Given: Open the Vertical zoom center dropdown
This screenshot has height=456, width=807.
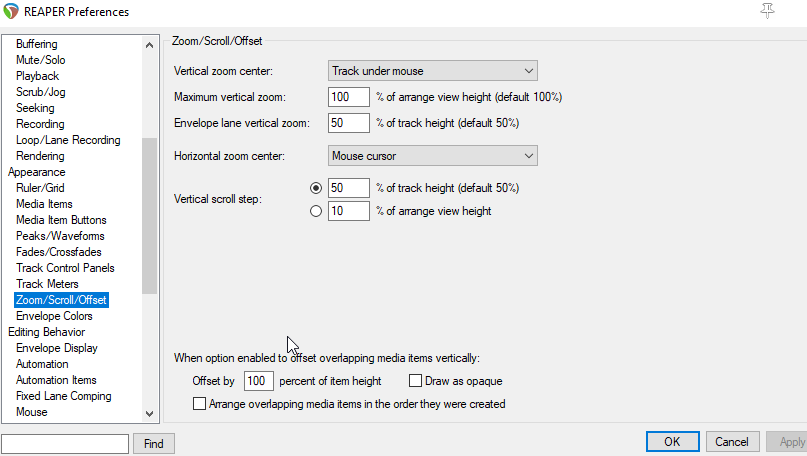Looking at the screenshot, I should pos(433,71).
